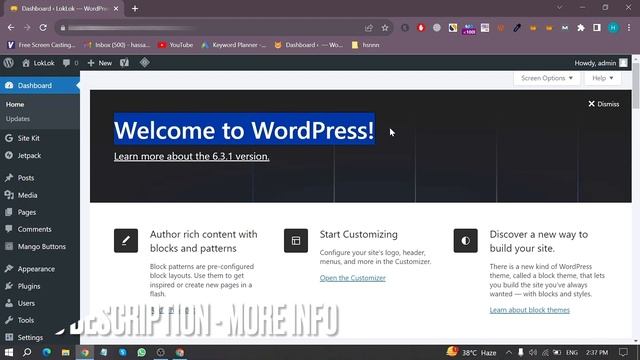Open Microsoft Edge from taskbar
The height and width of the screenshot is (360, 640).
pos(47,352)
